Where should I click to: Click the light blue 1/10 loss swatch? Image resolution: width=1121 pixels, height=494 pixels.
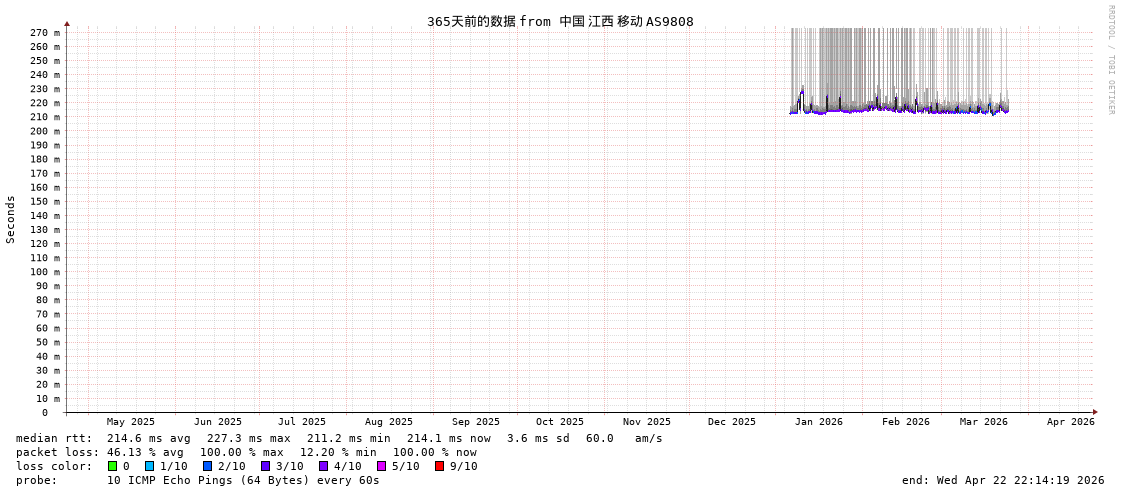tap(149, 466)
